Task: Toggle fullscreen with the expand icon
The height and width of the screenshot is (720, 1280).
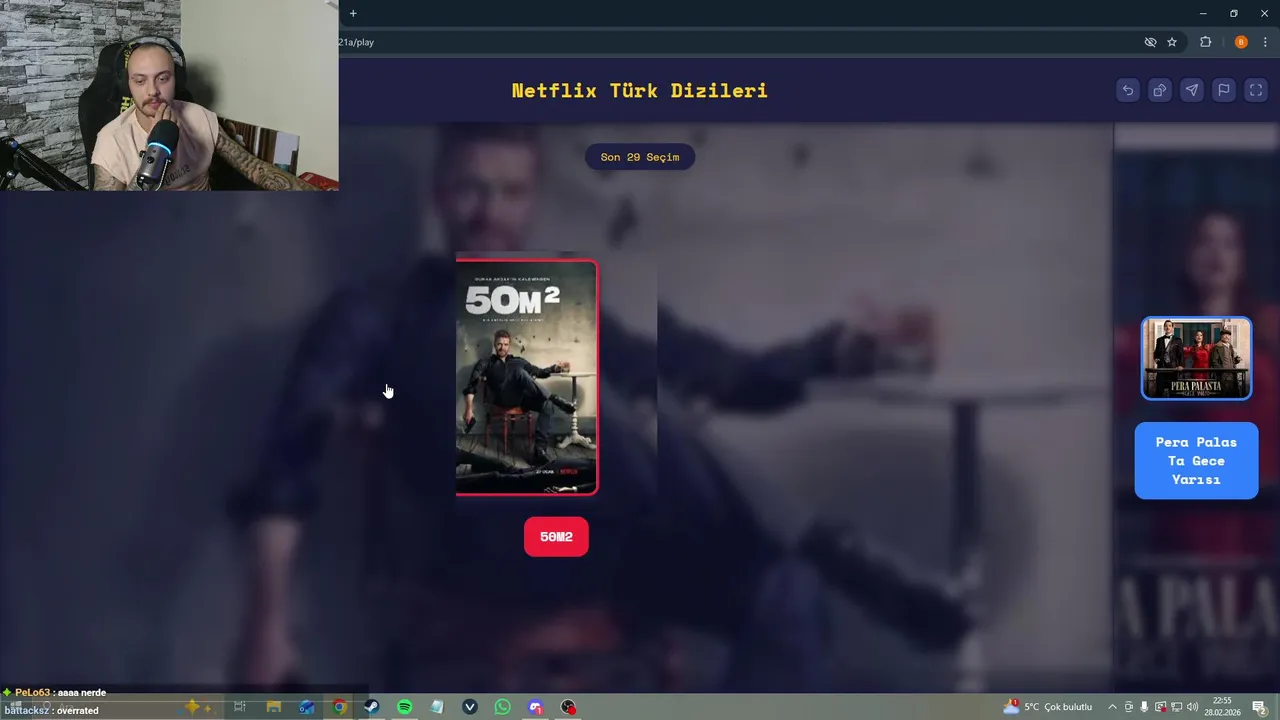Action: [1256, 90]
